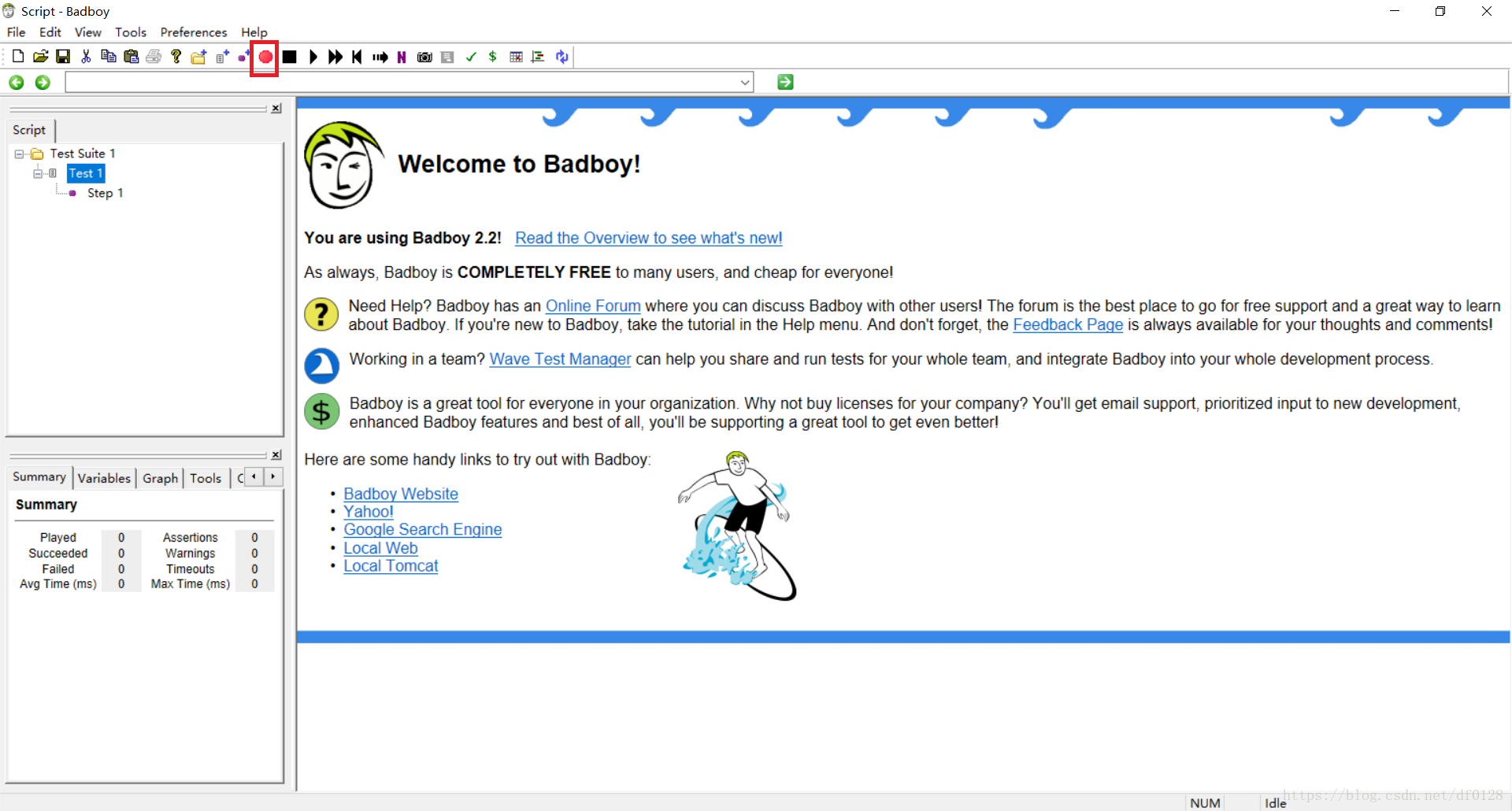Play the script with the Play arrow
This screenshot has width=1512, height=811.
[x=313, y=57]
